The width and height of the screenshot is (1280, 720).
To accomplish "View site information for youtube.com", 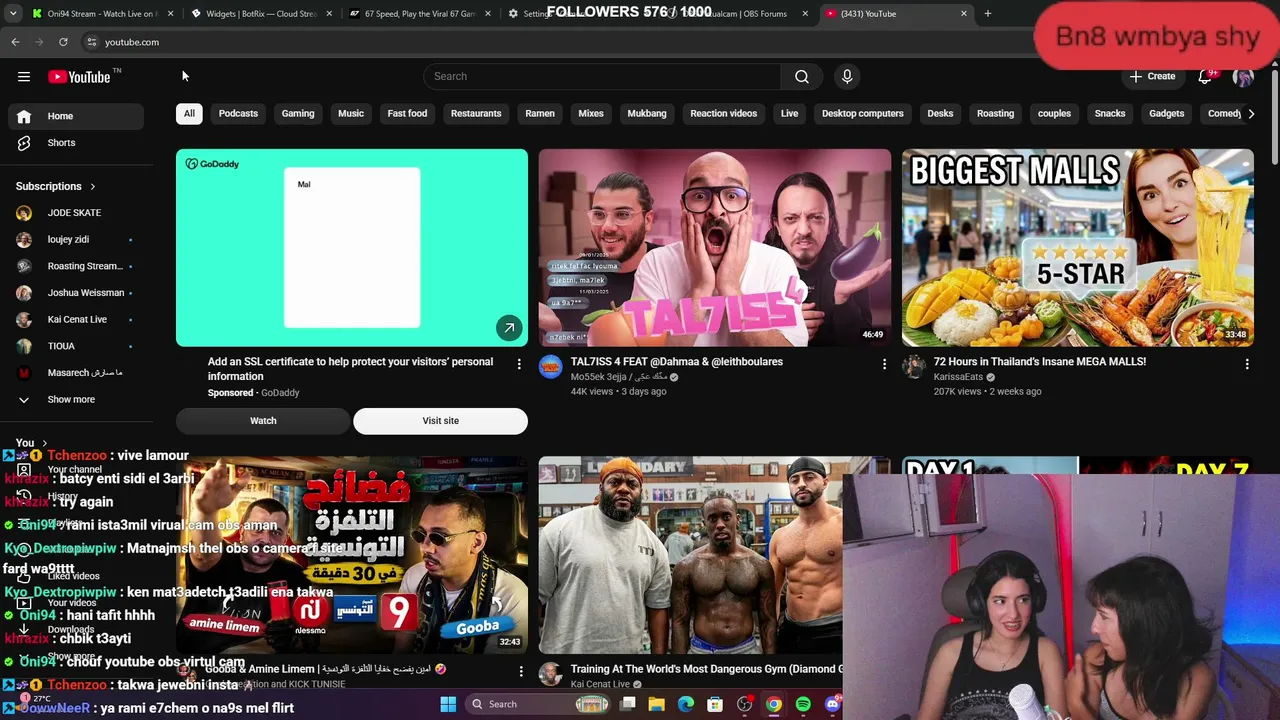I will pos(91,42).
